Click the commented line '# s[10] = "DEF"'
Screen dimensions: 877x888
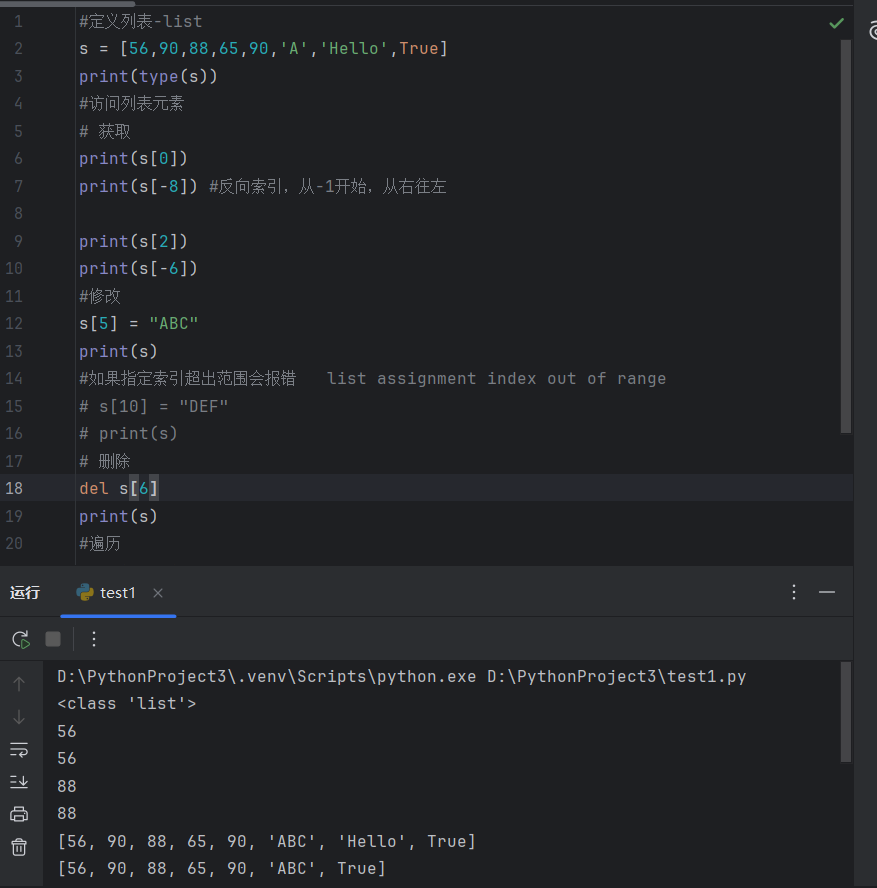[153, 406]
